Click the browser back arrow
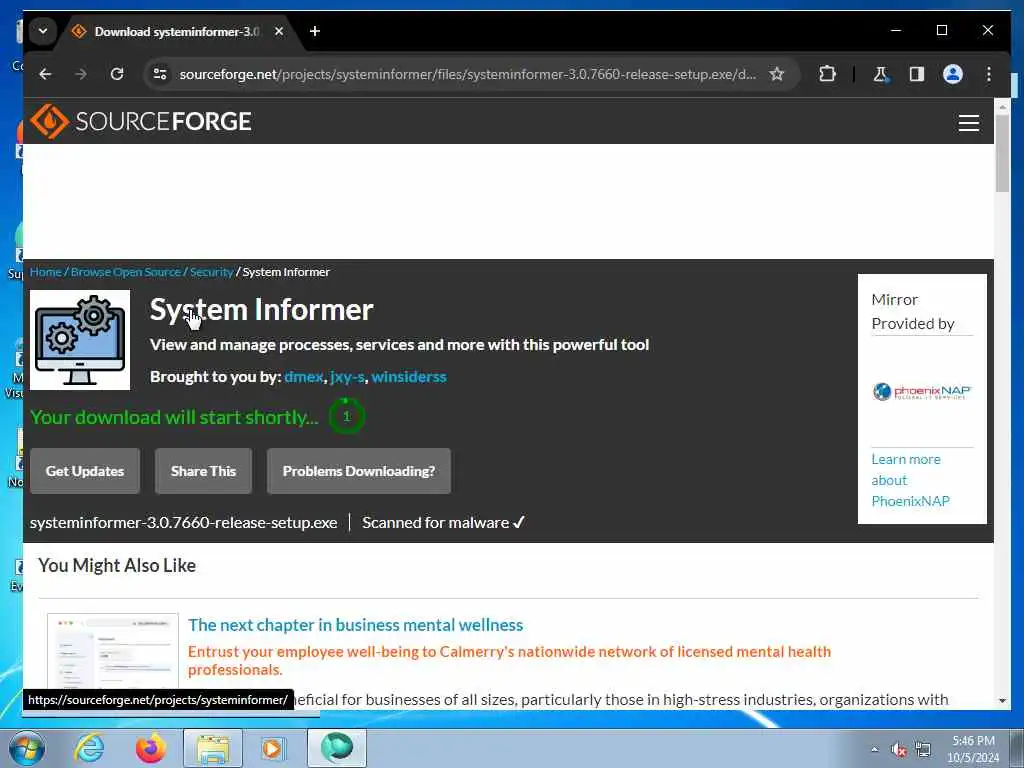The image size is (1024, 768). [45, 74]
